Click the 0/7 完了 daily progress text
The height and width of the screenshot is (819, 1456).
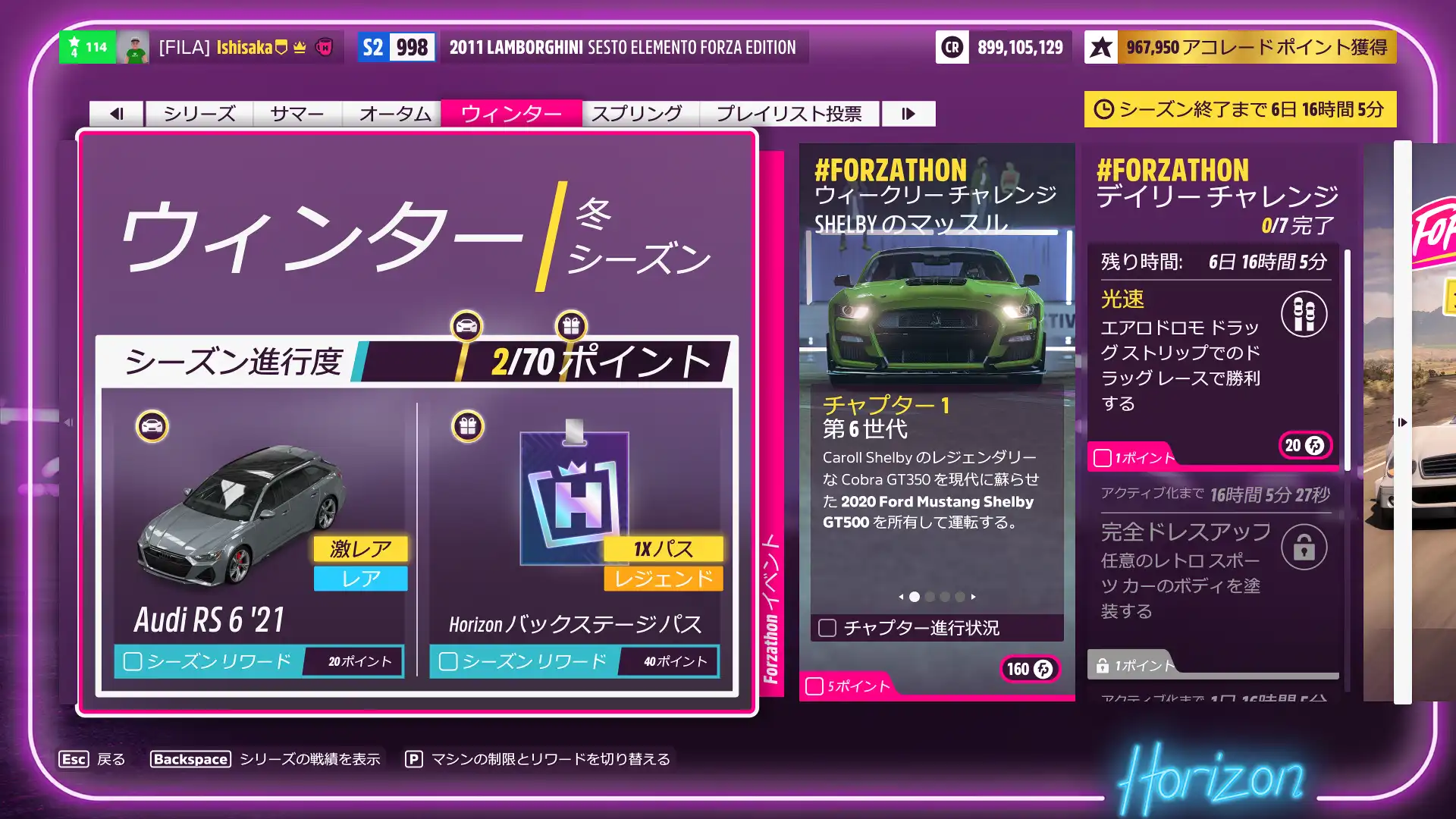(1298, 225)
